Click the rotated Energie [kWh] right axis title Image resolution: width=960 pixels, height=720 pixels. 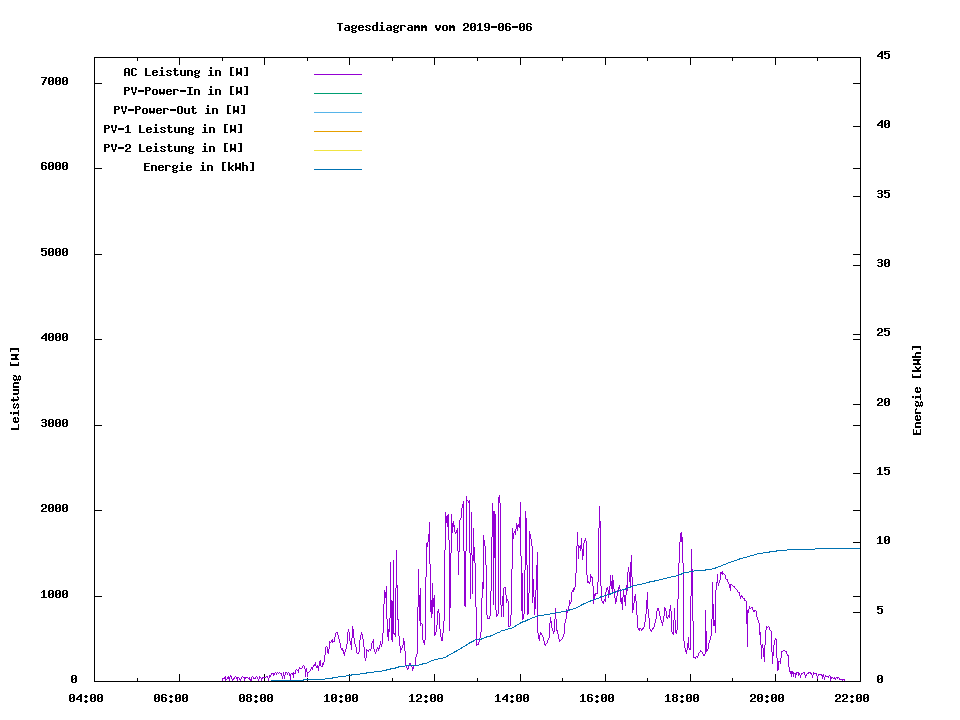(917, 390)
